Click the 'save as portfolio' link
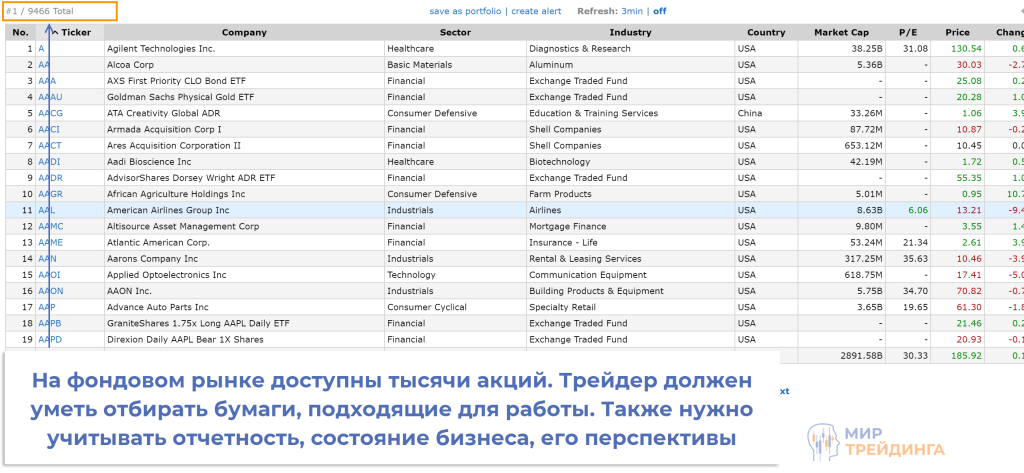Screen dimensions: 1024x473 (x=466, y=11)
